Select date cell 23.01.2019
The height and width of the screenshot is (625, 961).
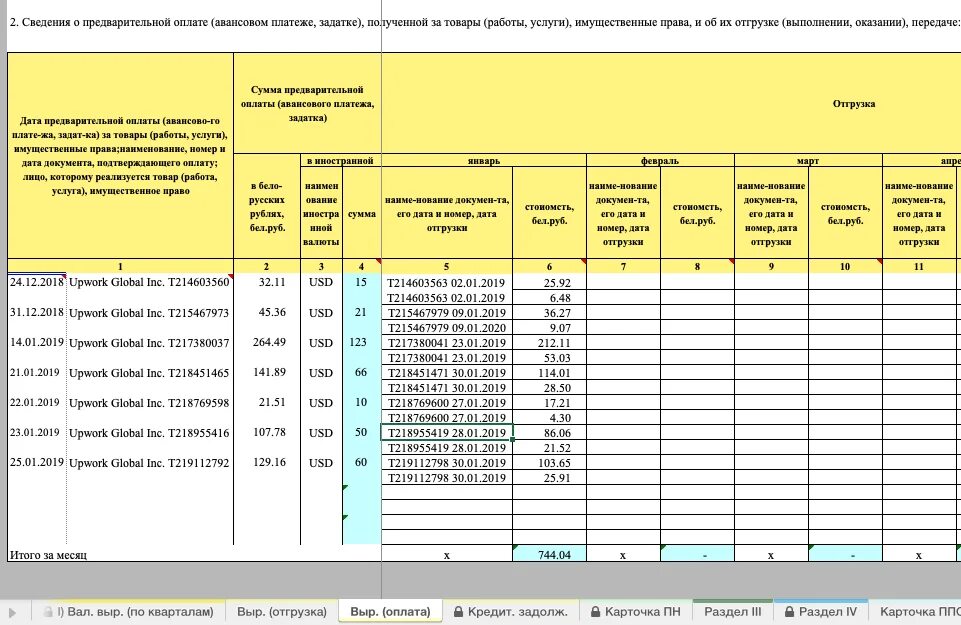[x=37, y=432]
